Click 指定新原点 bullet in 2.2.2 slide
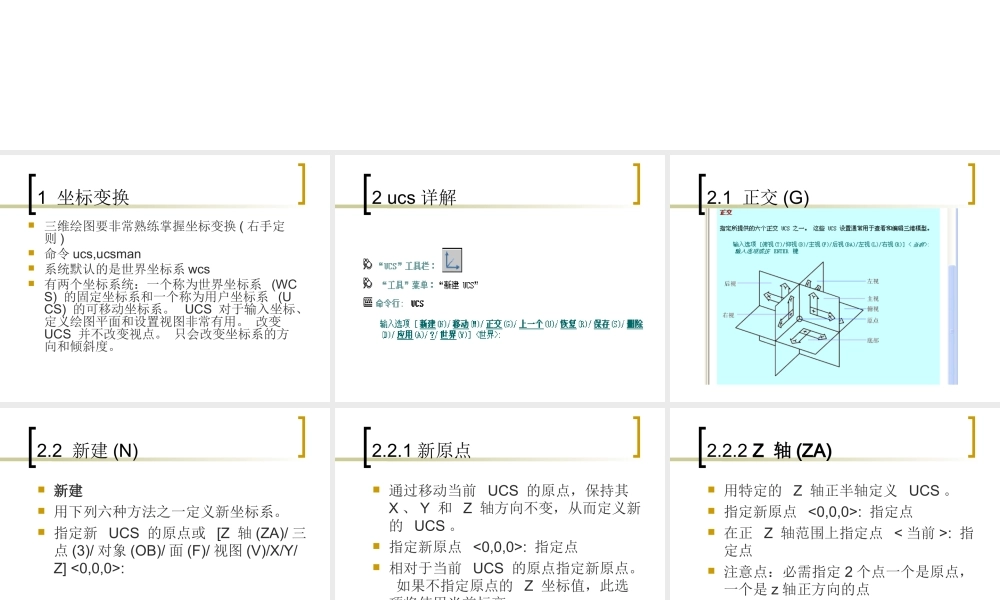The width and height of the screenshot is (1000, 600). 818,511
